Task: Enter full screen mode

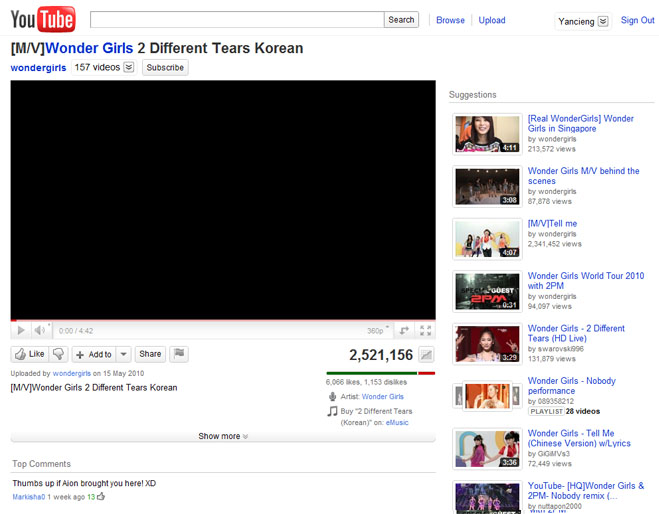Action: (425, 331)
